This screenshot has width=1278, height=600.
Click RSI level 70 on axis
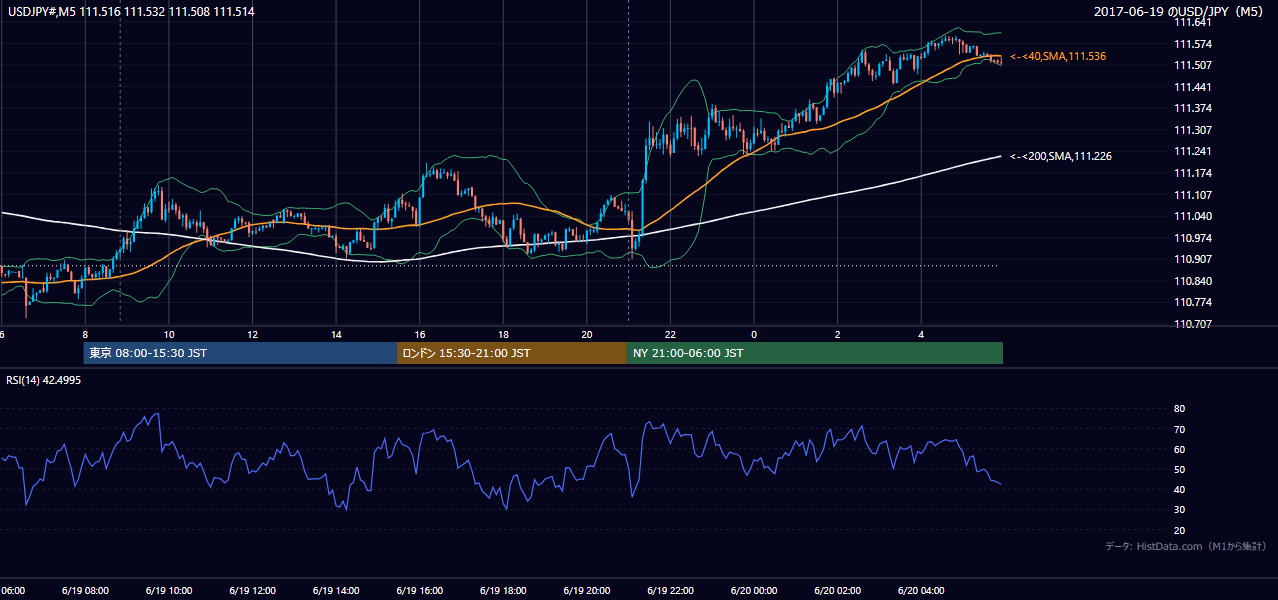pos(1180,429)
